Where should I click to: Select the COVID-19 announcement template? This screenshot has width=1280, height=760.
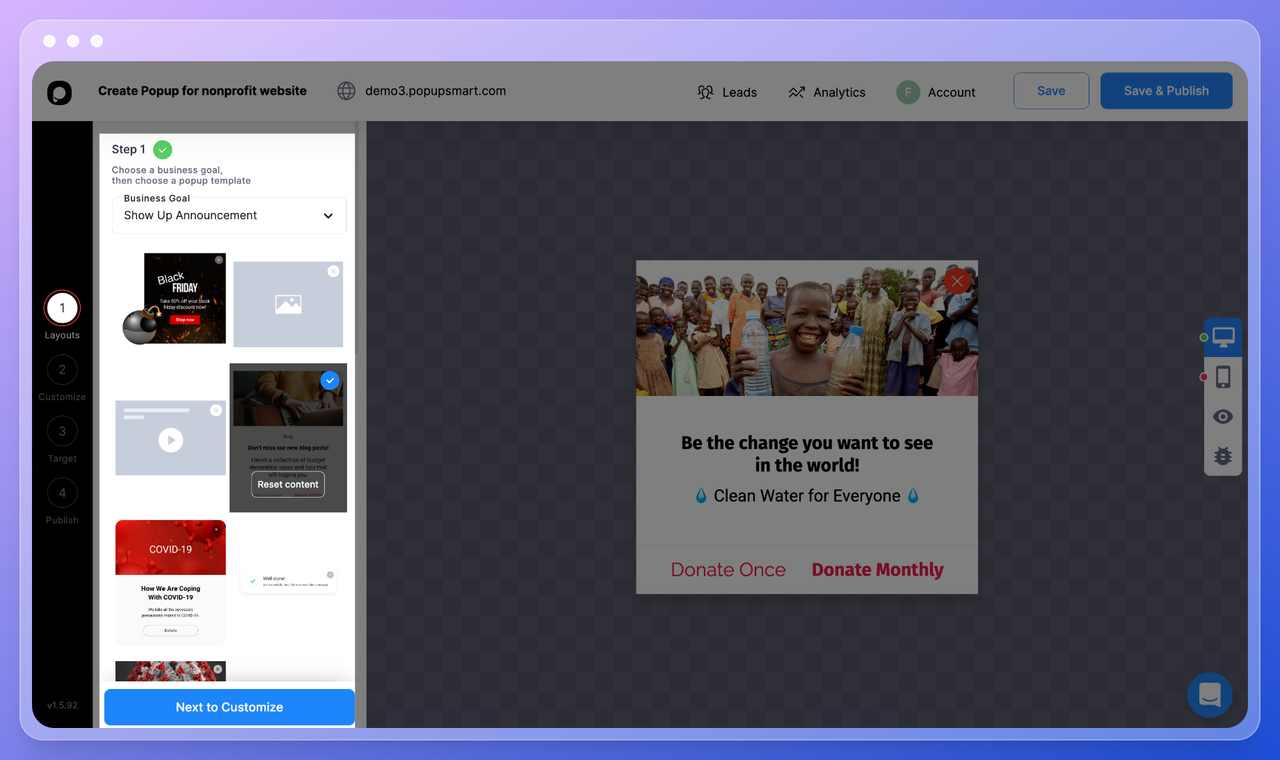[171, 582]
